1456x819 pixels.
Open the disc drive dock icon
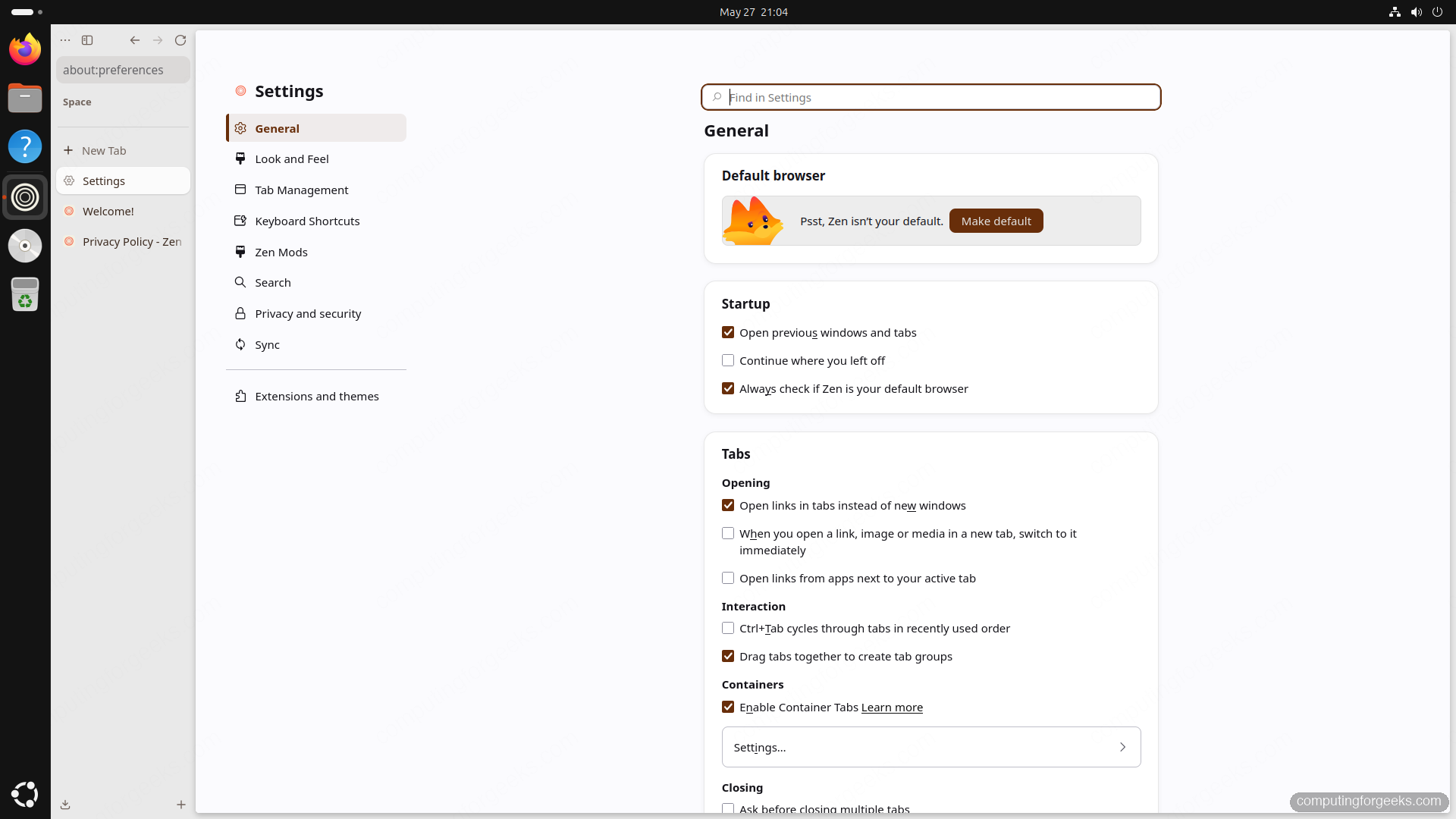(x=25, y=246)
